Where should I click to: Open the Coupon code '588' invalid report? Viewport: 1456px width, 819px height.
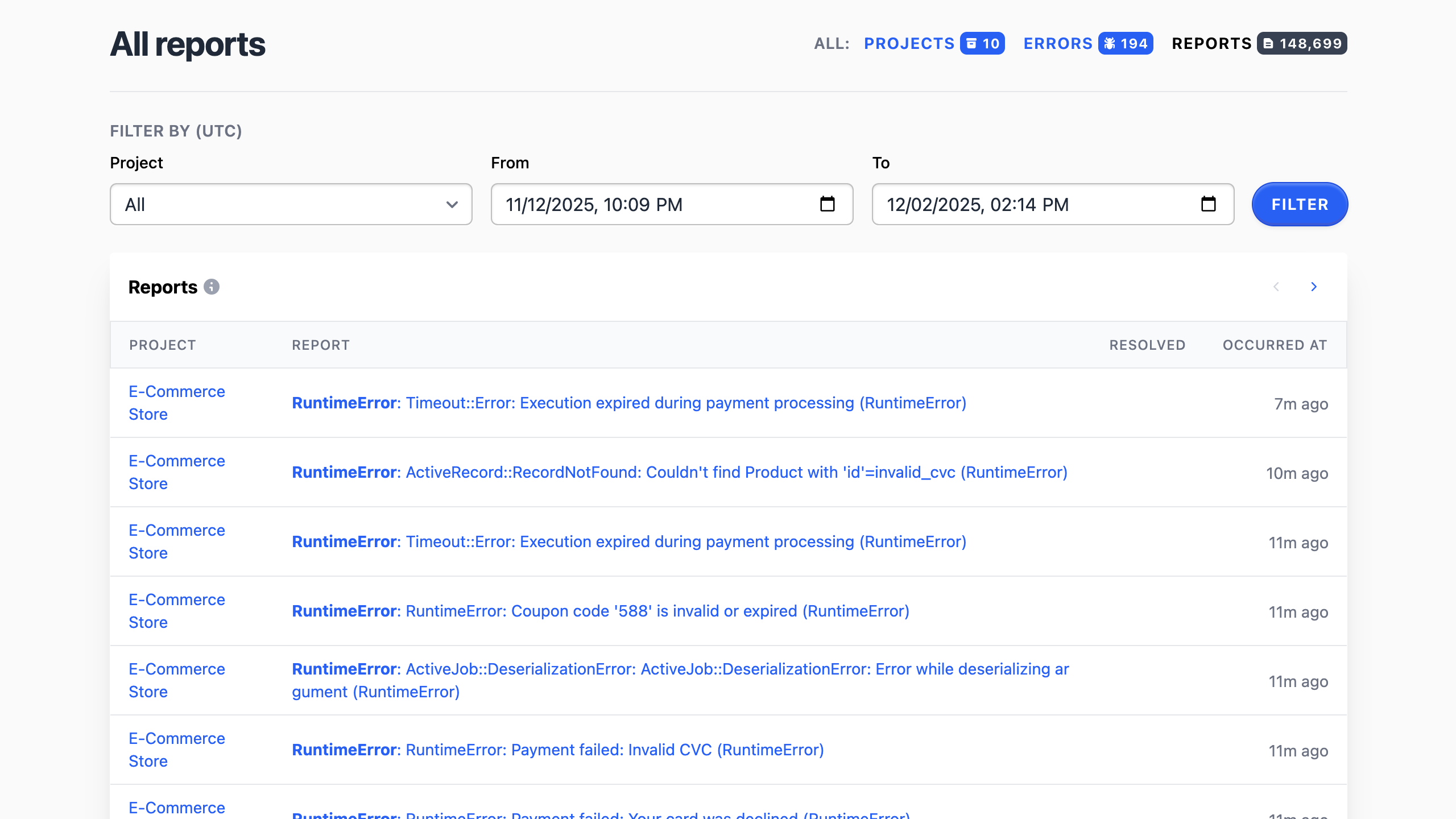[601, 611]
